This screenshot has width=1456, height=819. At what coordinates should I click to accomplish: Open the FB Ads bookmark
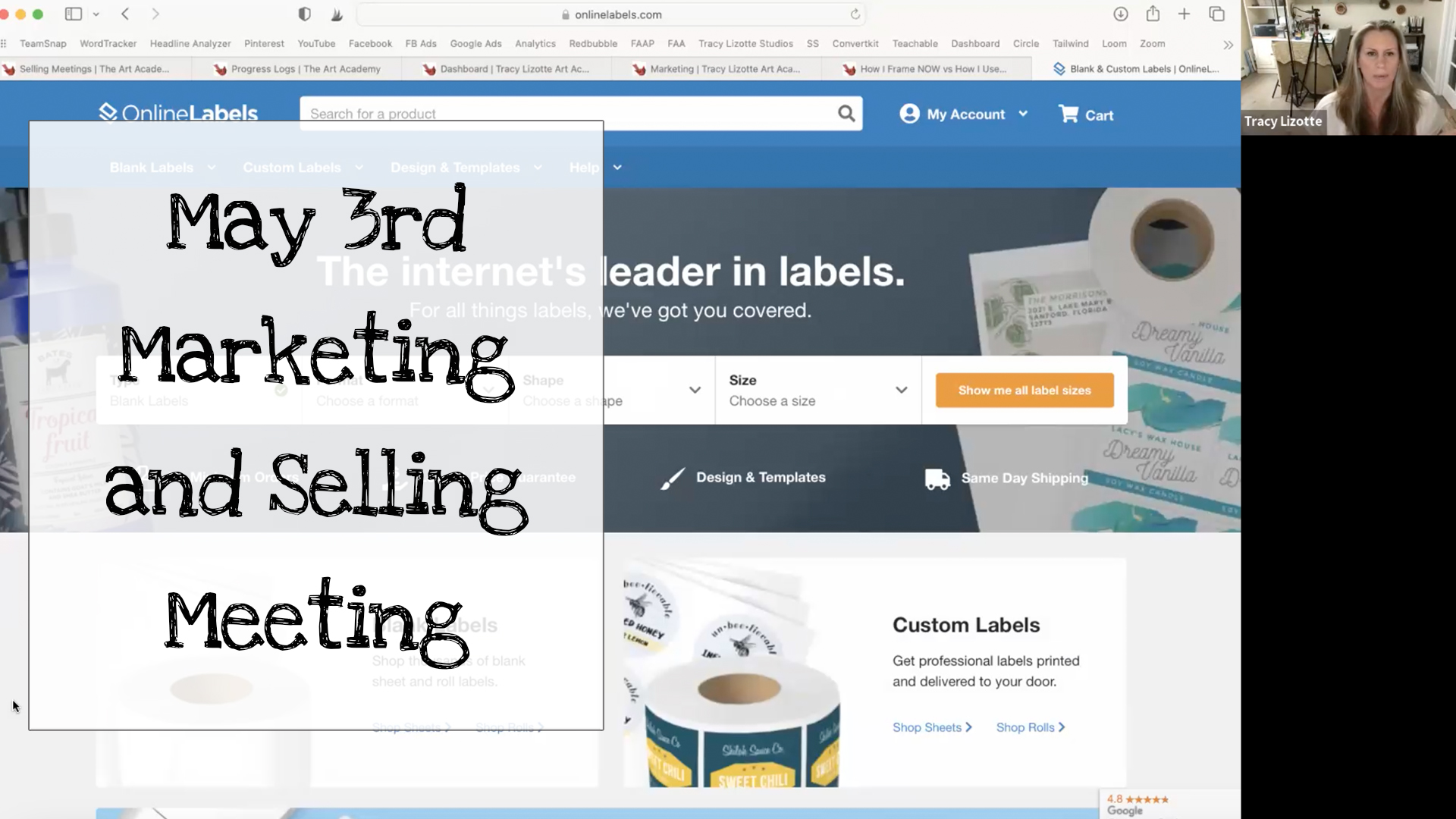click(x=421, y=44)
